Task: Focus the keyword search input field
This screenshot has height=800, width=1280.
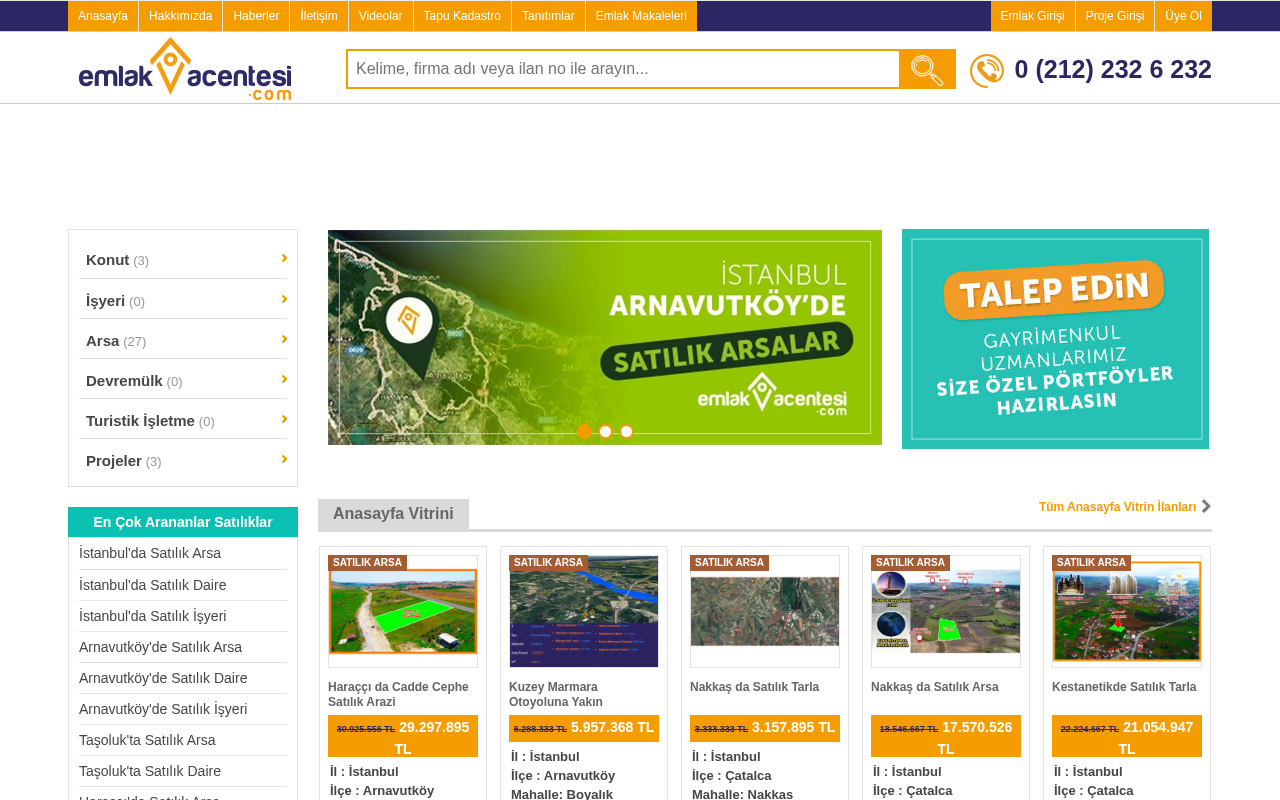Action: (x=623, y=69)
